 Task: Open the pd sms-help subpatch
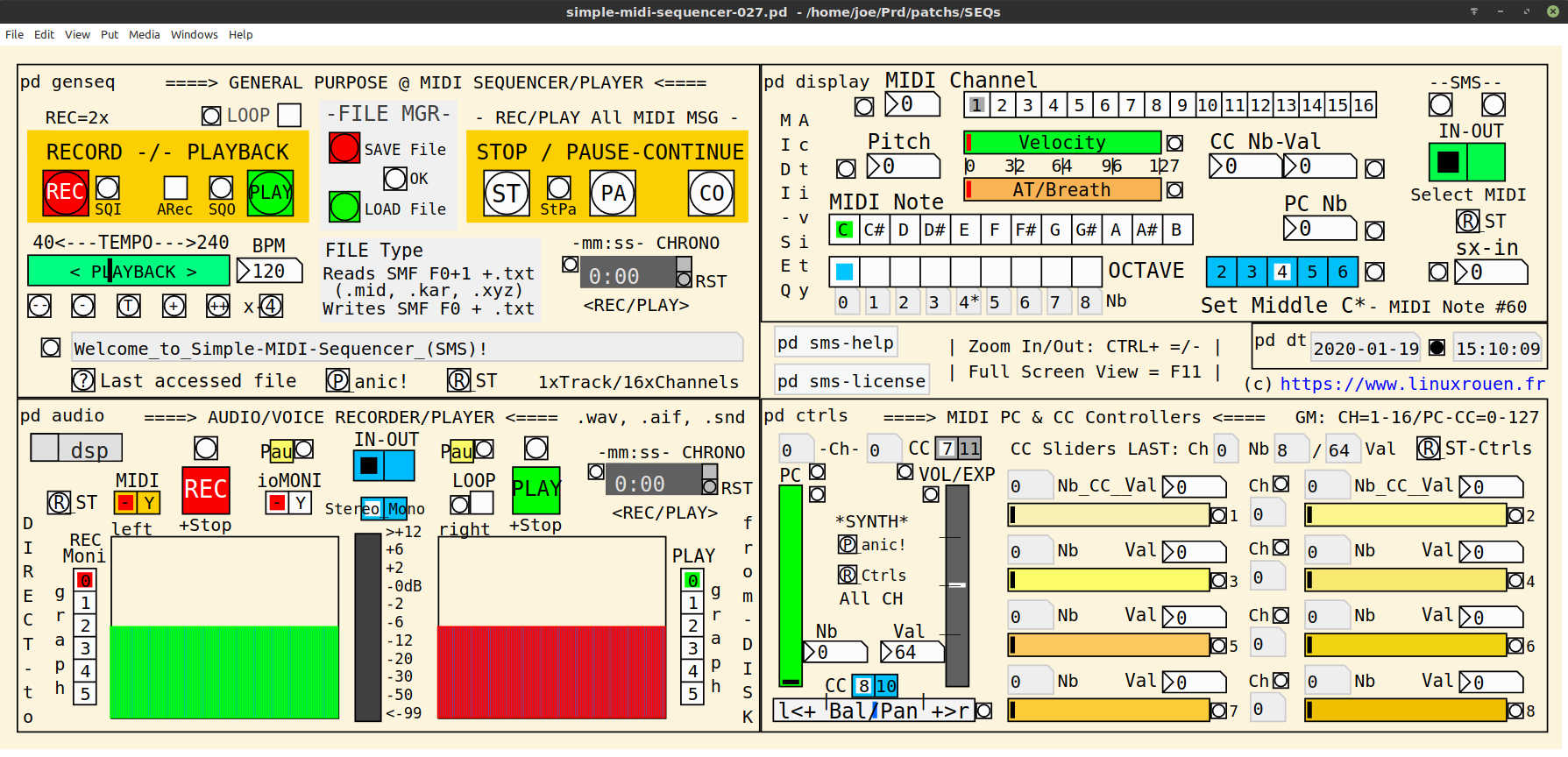[835, 343]
